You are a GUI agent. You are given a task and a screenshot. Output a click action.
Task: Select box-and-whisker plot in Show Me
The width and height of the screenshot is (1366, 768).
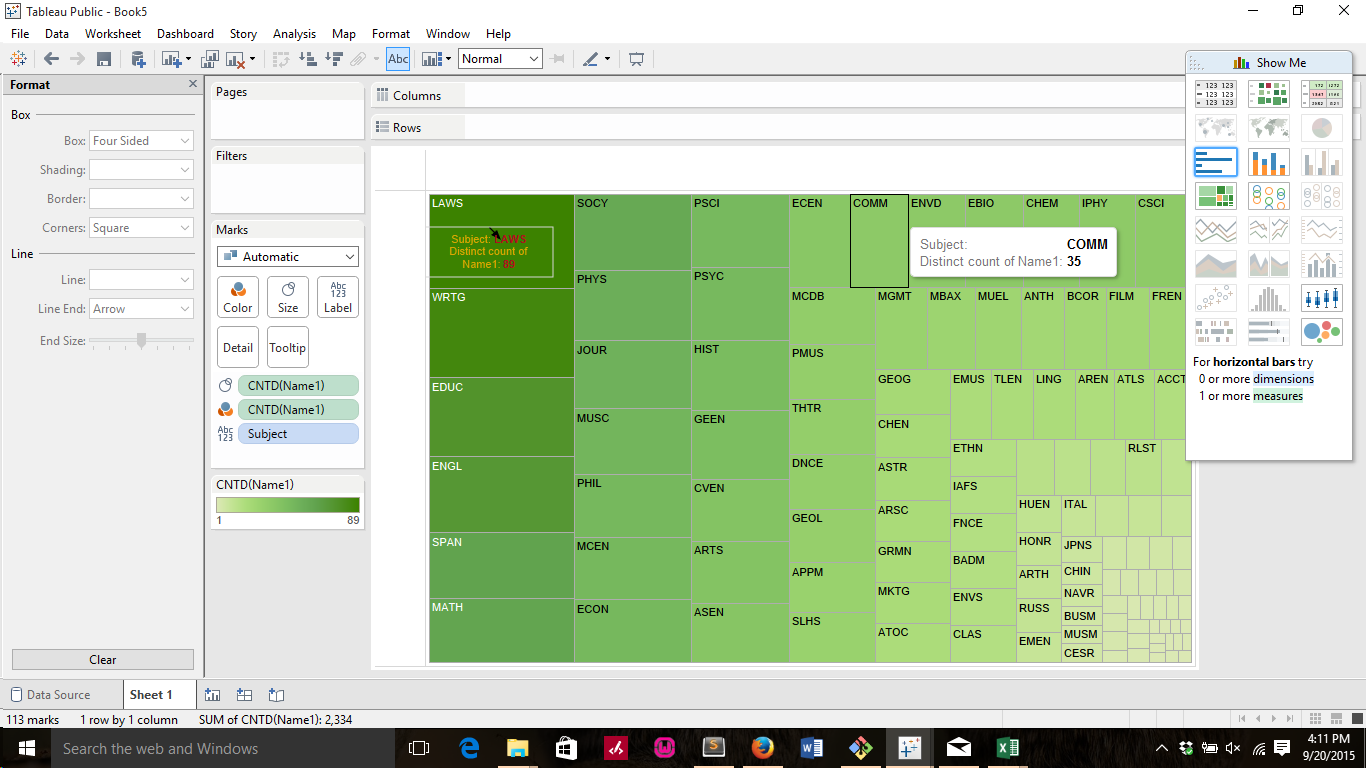point(1322,298)
